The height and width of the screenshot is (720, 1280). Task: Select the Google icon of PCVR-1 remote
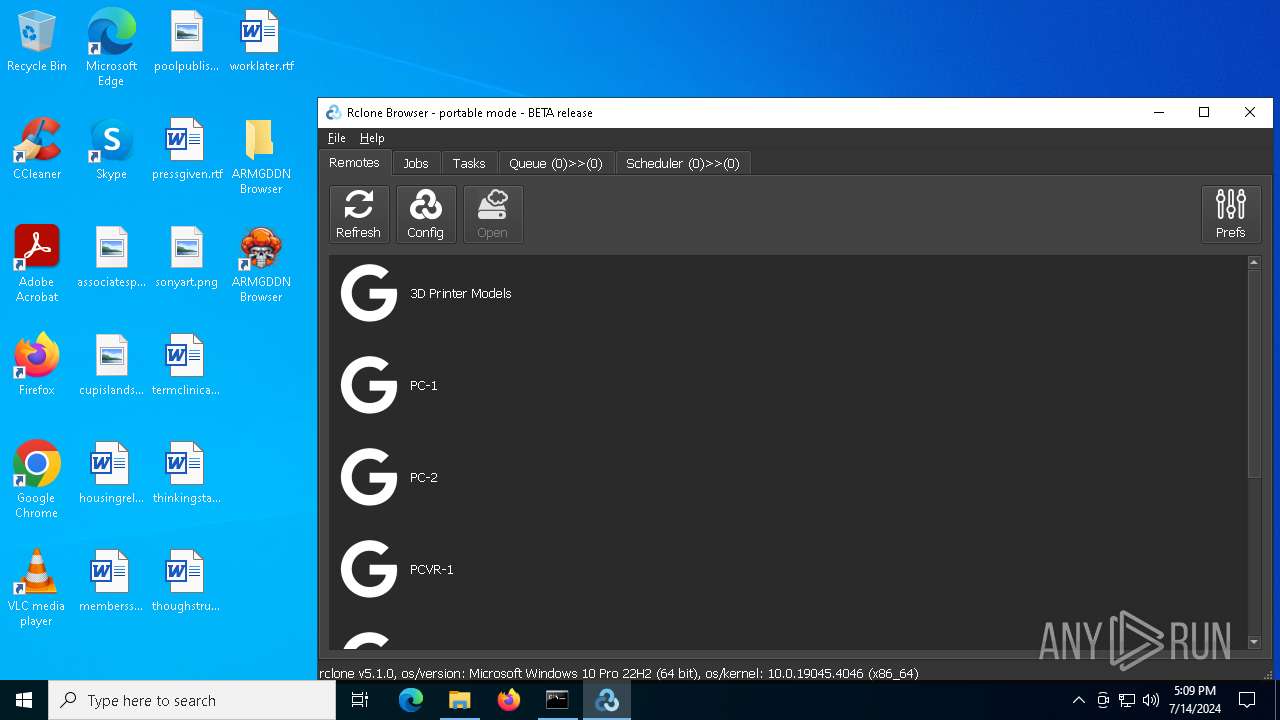click(x=369, y=569)
